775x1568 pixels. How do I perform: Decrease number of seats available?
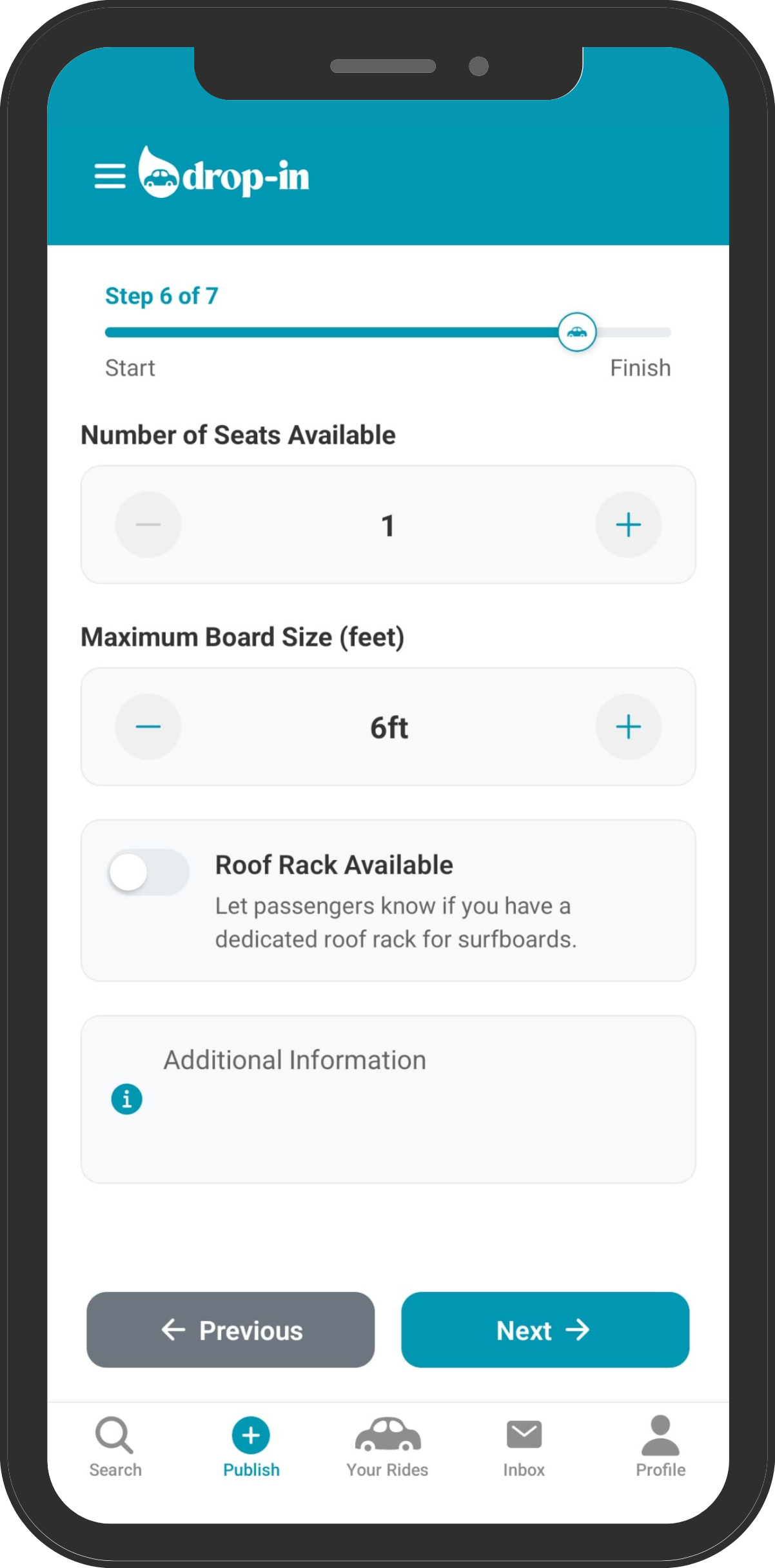pyautogui.click(x=148, y=525)
